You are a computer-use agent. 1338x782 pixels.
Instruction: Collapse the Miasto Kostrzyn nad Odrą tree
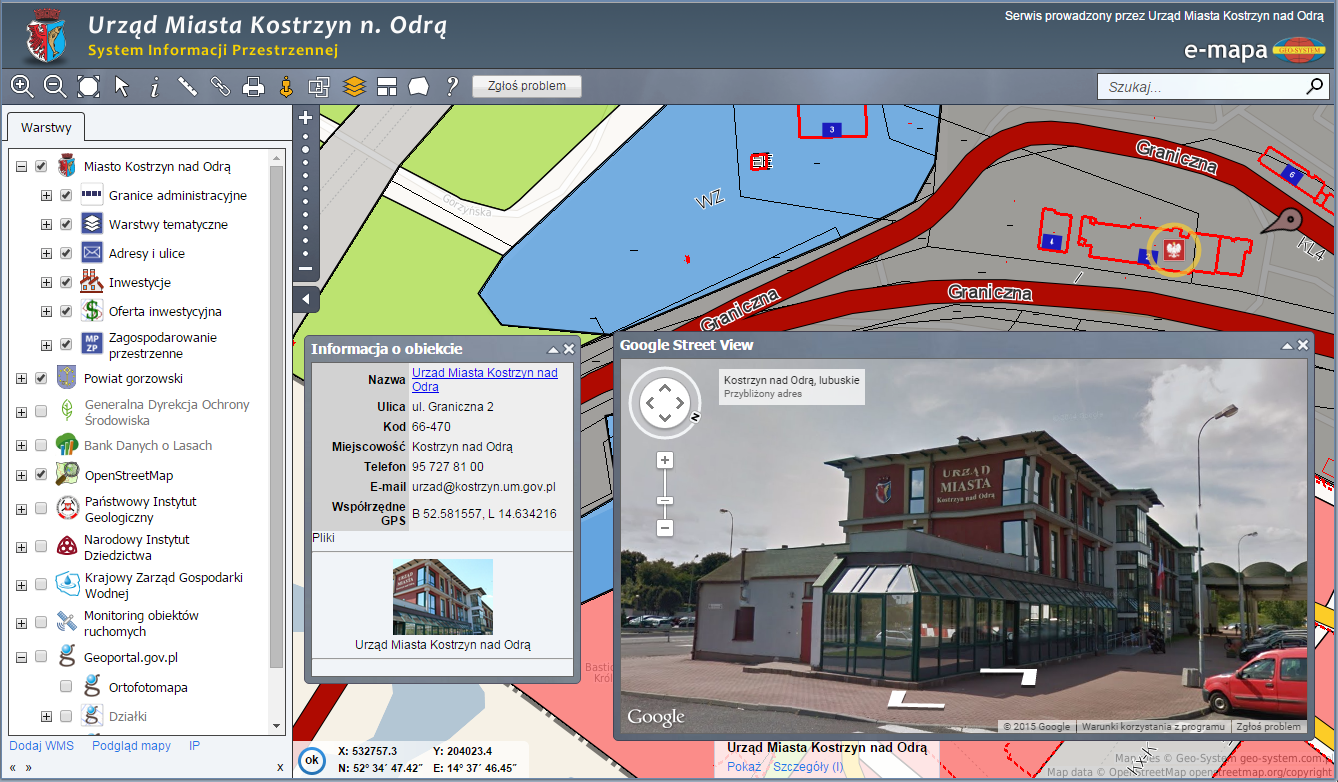[x=21, y=167]
